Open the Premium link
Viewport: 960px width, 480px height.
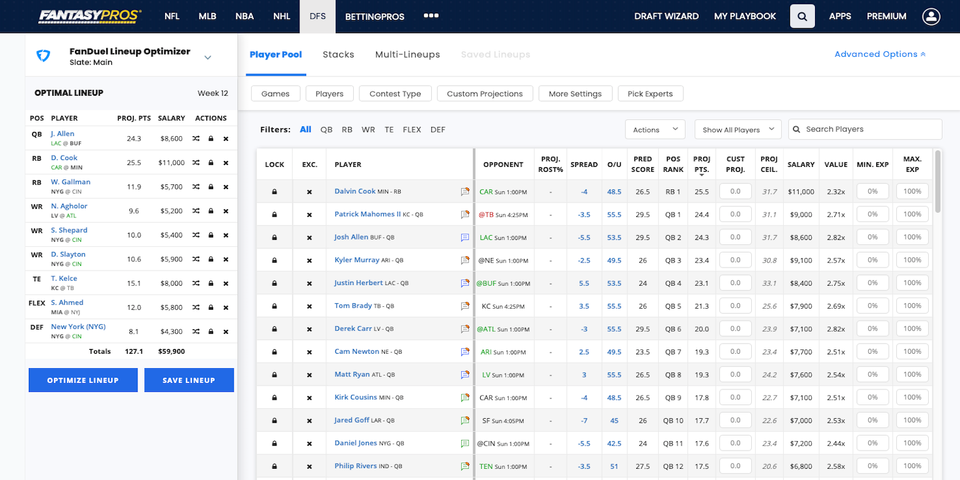pyautogui.click(x=886, y=17)
